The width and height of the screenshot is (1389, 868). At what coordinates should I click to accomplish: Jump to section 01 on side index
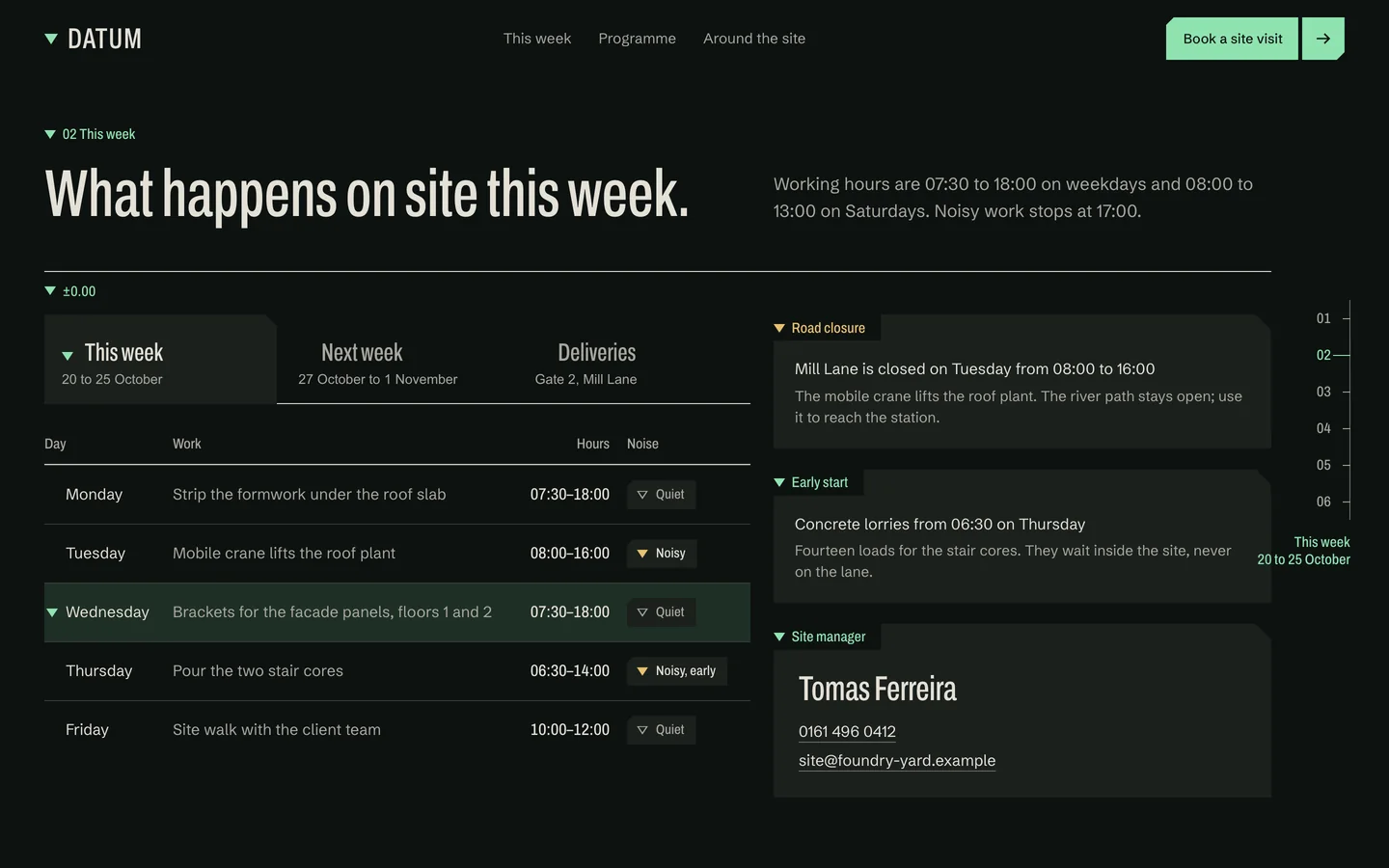1323,318
